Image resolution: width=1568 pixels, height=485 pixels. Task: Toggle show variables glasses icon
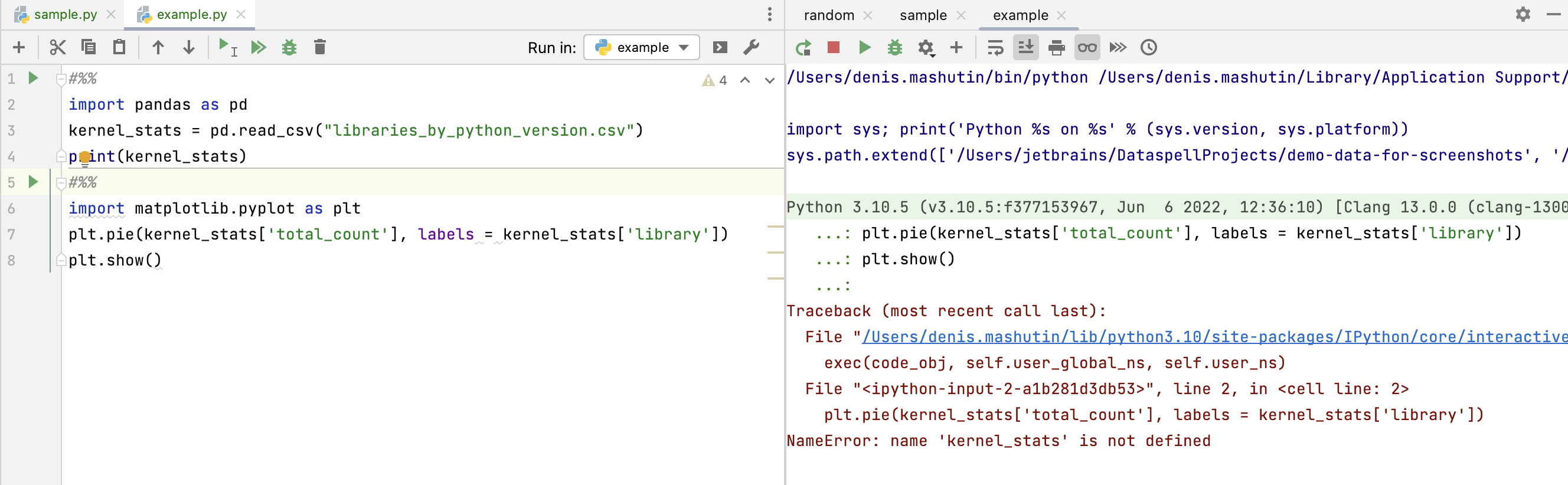[1087, 47]
